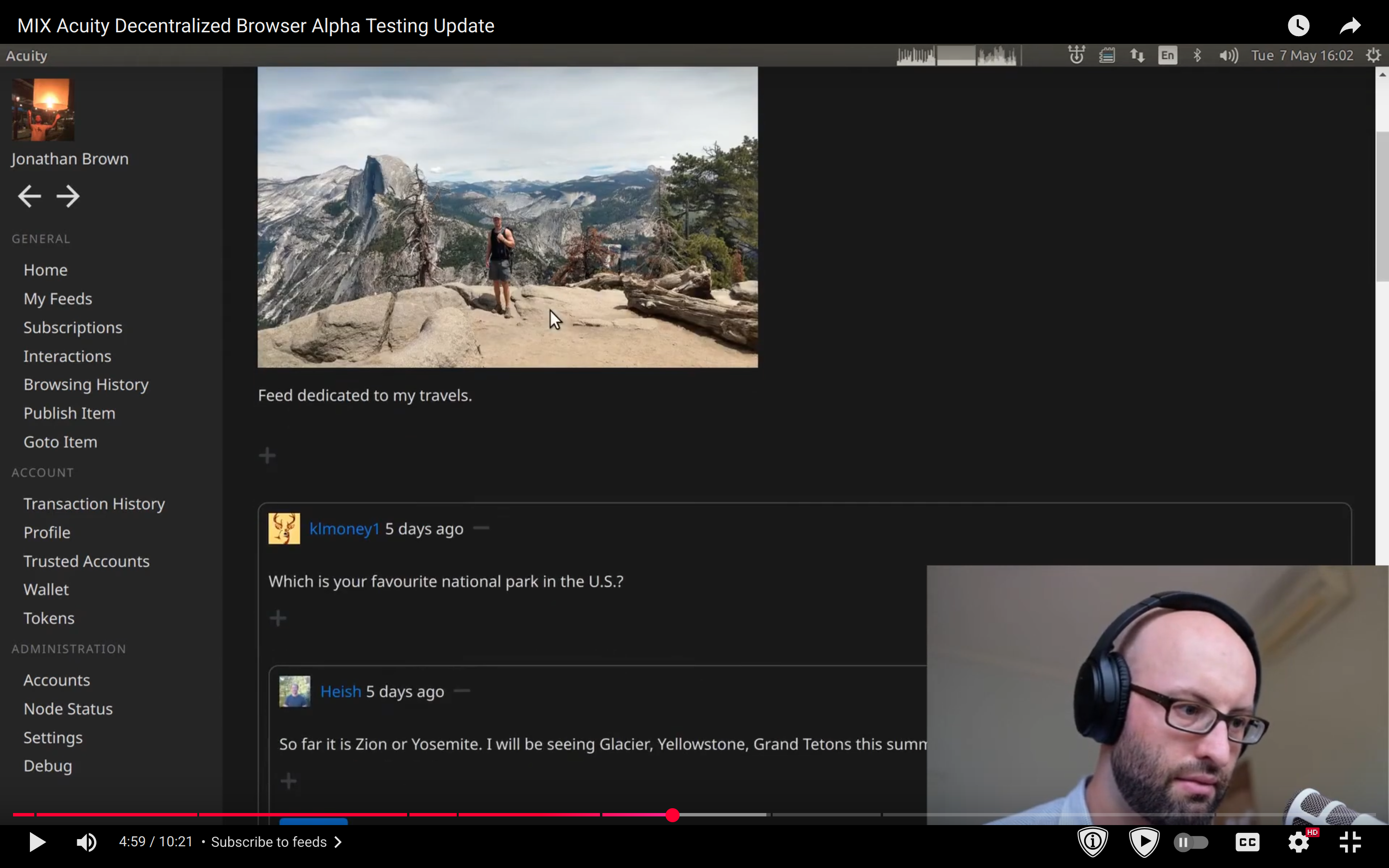Viewport: 1389px width, 868px height.
Task: Open klmoney1's profile link
Action: [x=344, y=529]
